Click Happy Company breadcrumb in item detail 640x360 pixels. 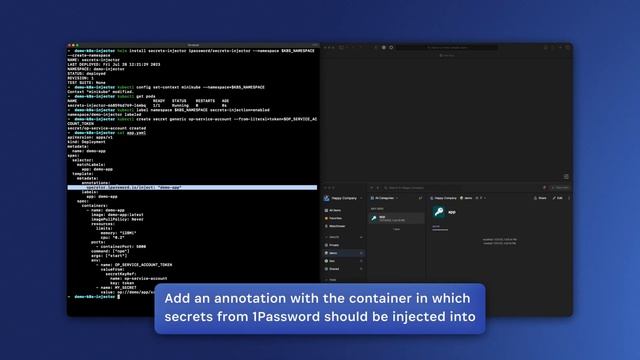443,198
